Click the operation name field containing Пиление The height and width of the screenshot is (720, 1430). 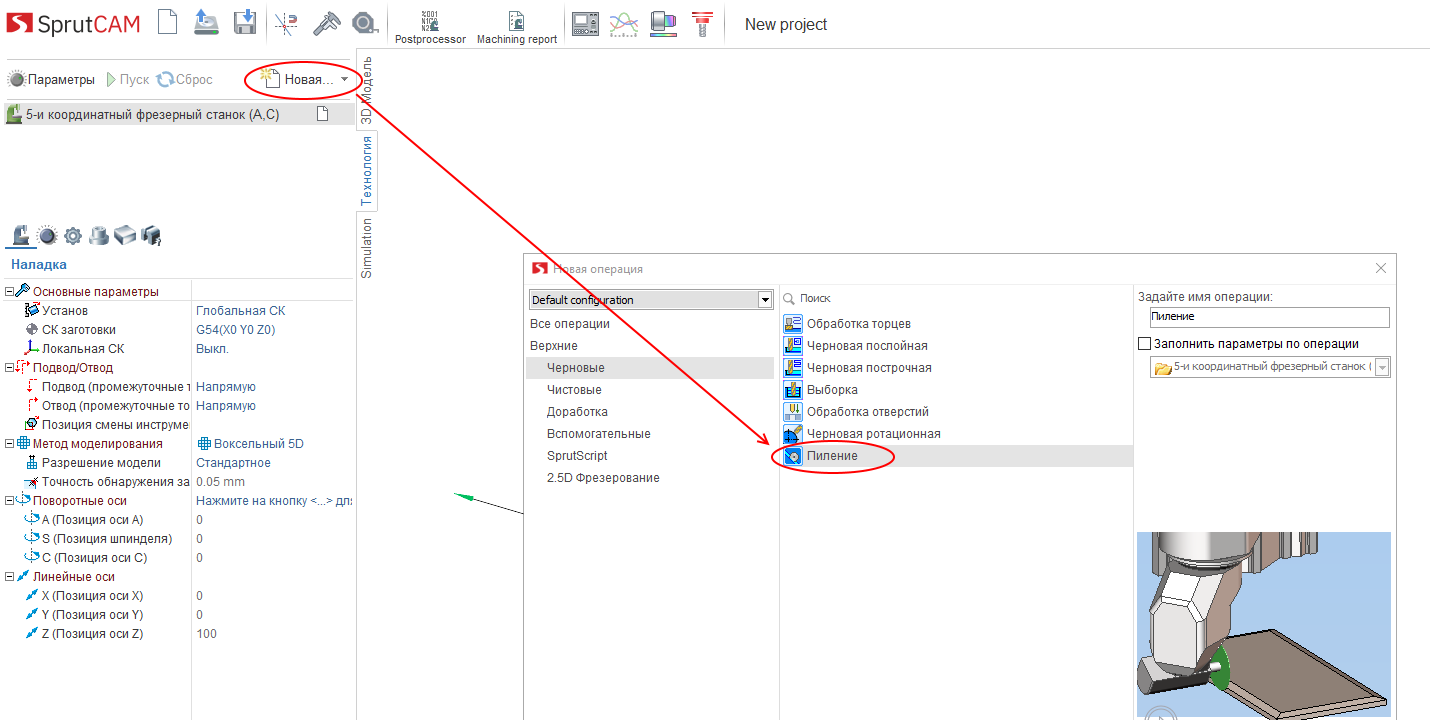point(1269,317)
